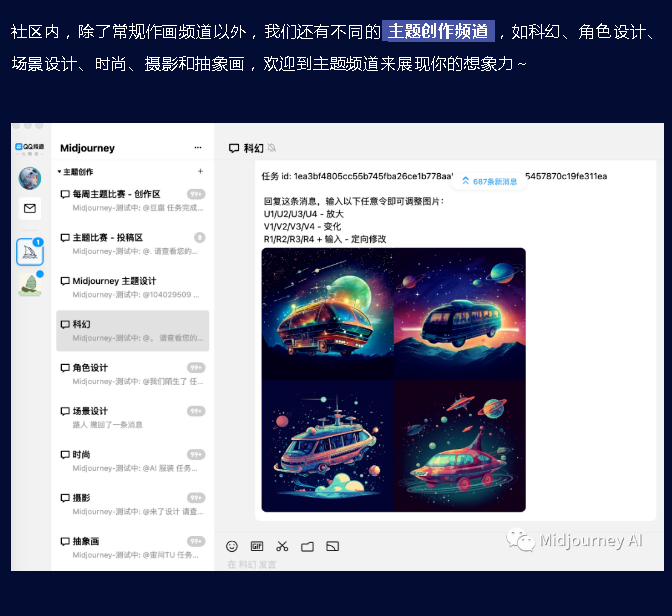Click the image share icon in toolbar
Image resolution: width=672 pixels, height=616 pixels.
pos(333,546)
